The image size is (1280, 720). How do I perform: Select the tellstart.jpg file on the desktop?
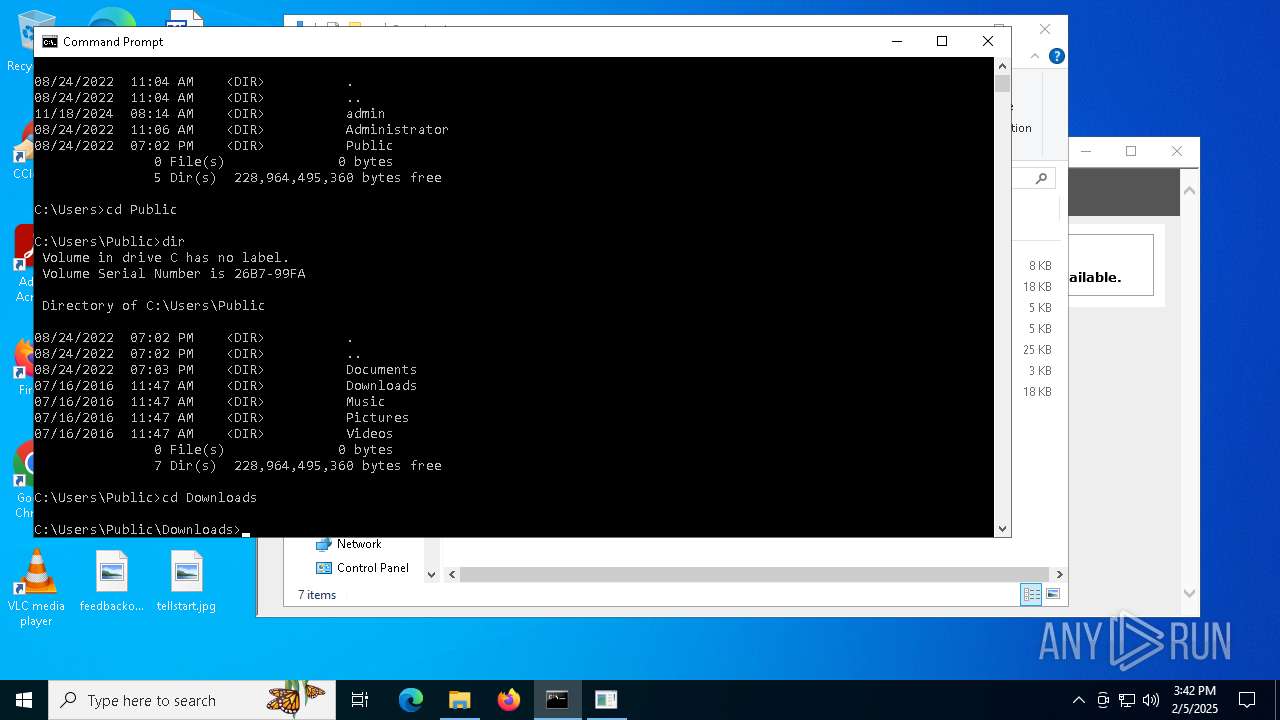[186, 582]
